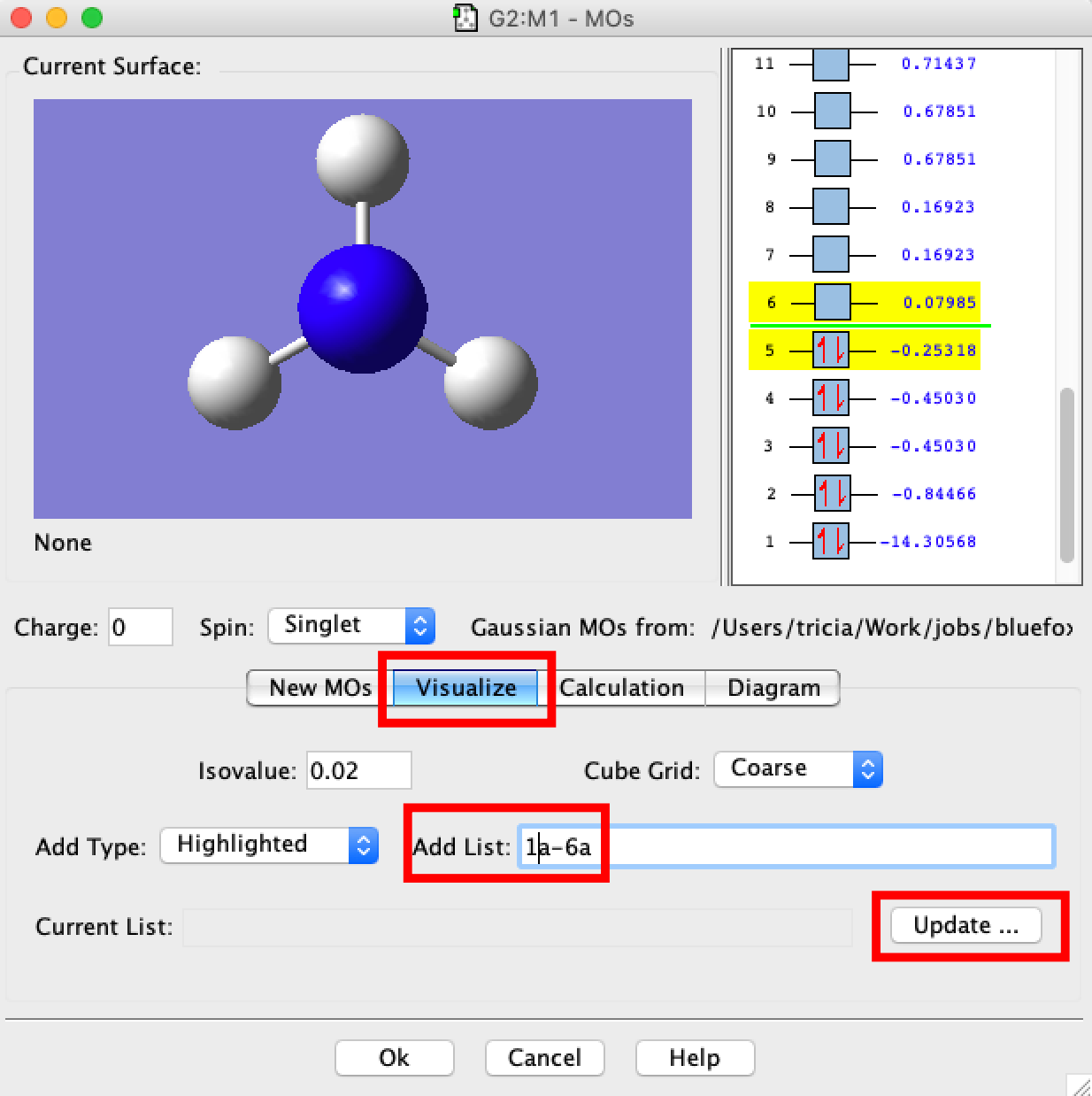
Task: Open the Diagram tab
Action: point(773,688)
